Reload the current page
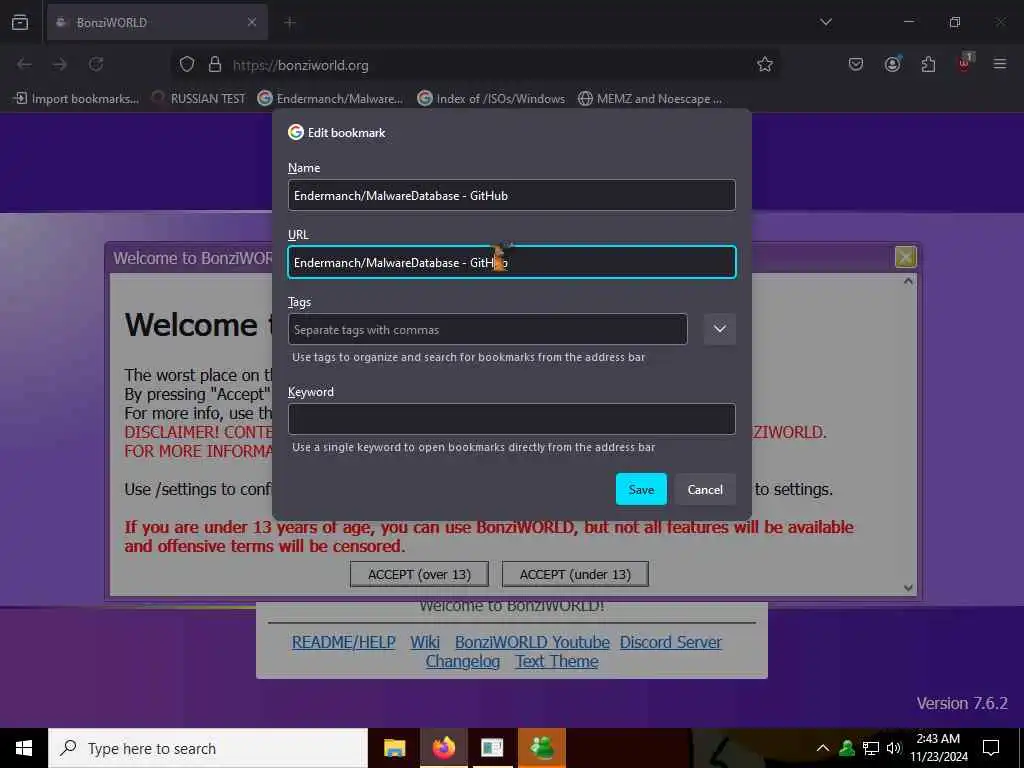Image resolution: width=1024 pixels, height=768 pixels. tap(96, 65)
